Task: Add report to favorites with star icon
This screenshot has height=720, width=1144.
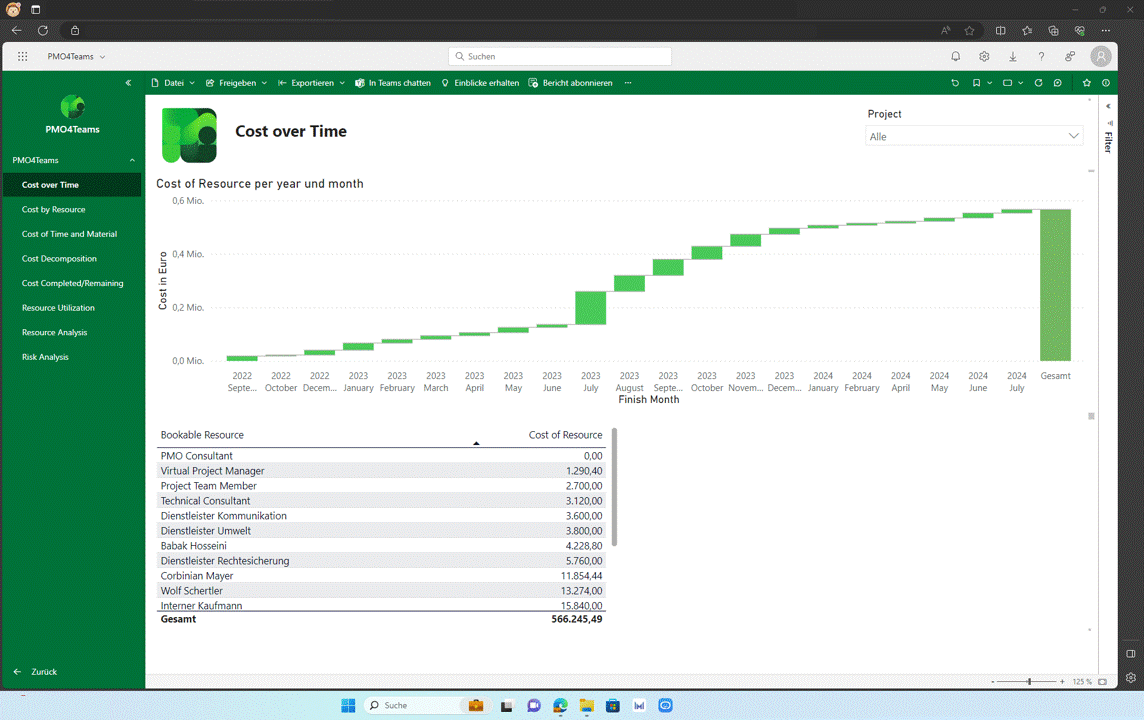Action: 1086,83
